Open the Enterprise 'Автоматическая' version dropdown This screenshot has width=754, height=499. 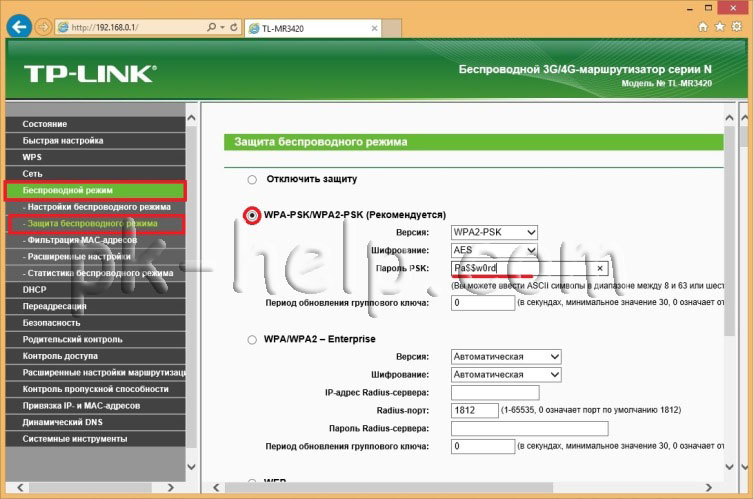[506, 357]
